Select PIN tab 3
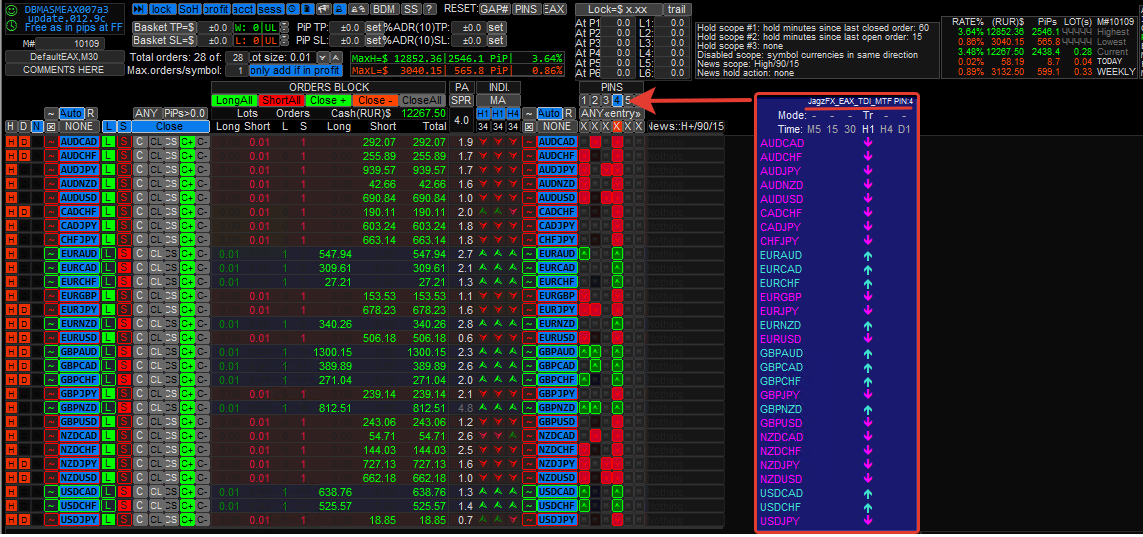The image size is (1143, 537). click(x=606, y=101)
